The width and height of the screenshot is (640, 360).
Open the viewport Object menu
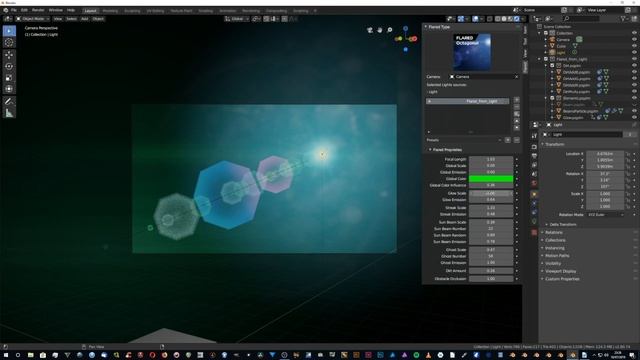coord(98,19)
